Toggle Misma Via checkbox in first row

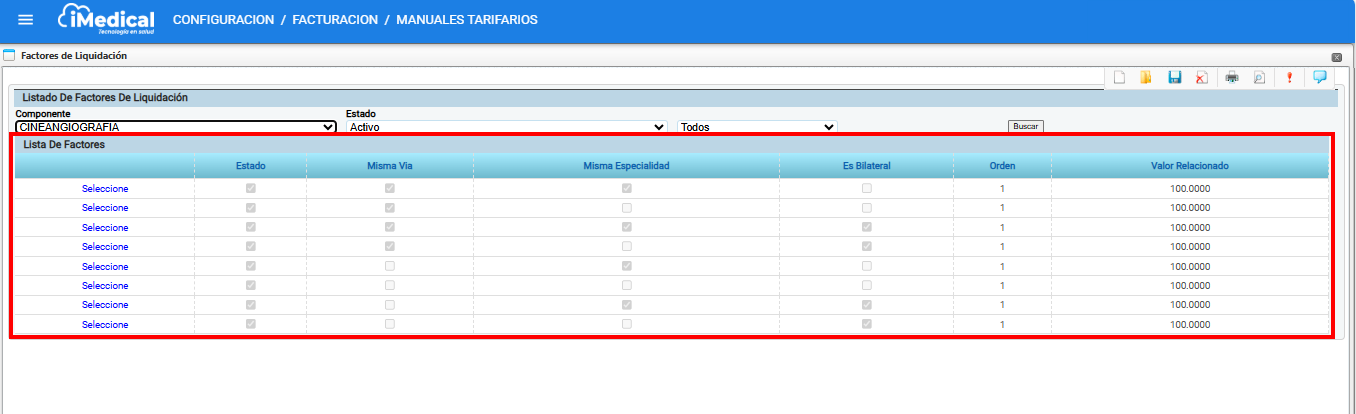tap(390, 188)
